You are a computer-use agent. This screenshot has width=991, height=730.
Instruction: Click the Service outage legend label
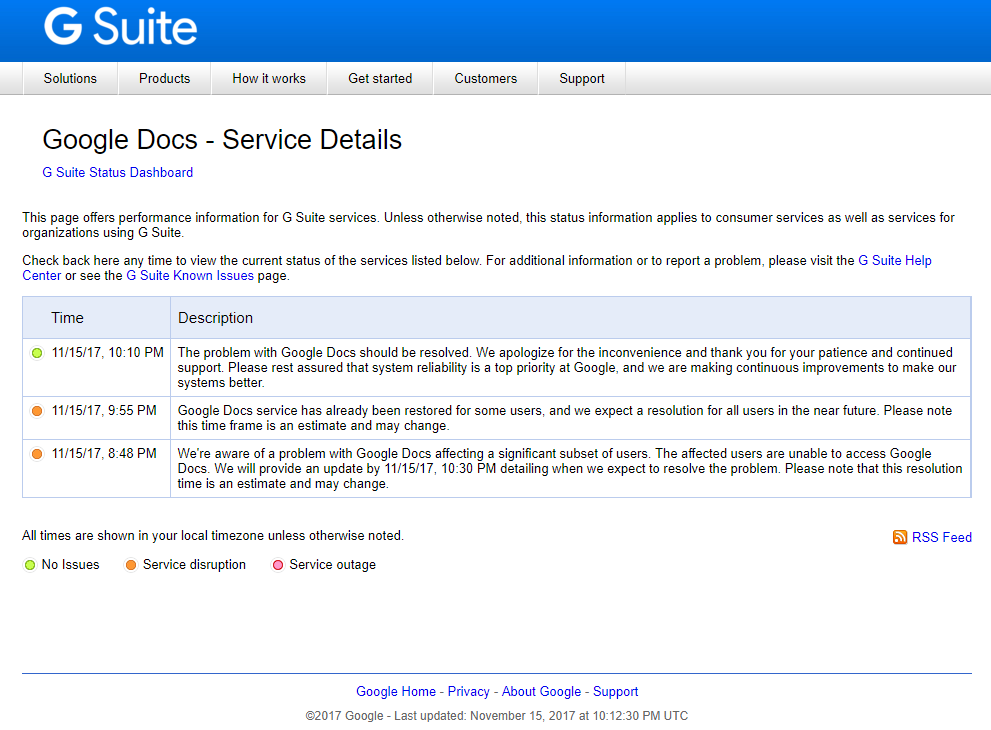pyautogui.click(x=332, y=565)
